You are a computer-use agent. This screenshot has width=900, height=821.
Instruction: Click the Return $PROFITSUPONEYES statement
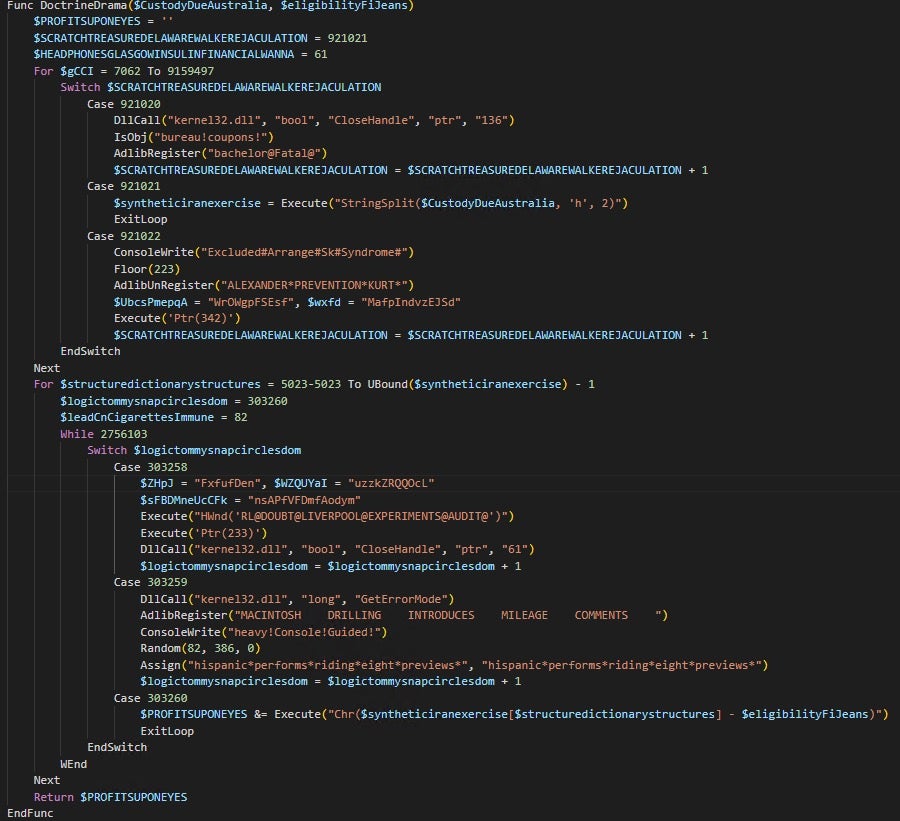coord(110,796)
